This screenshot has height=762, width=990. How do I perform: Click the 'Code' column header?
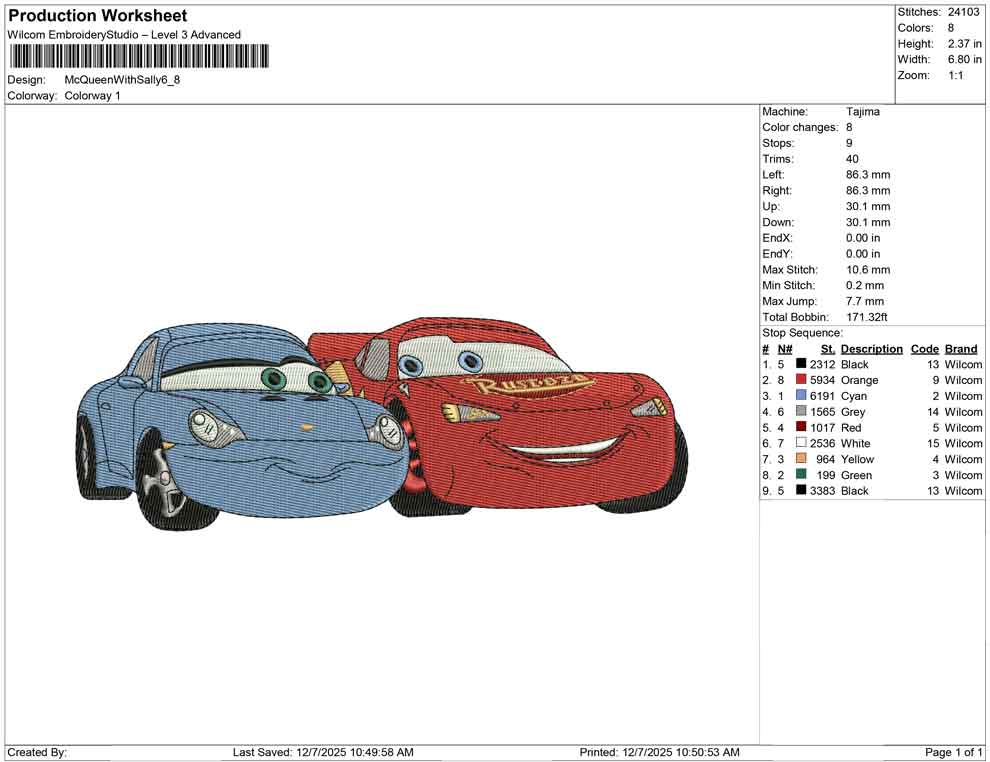click(924, 348)
